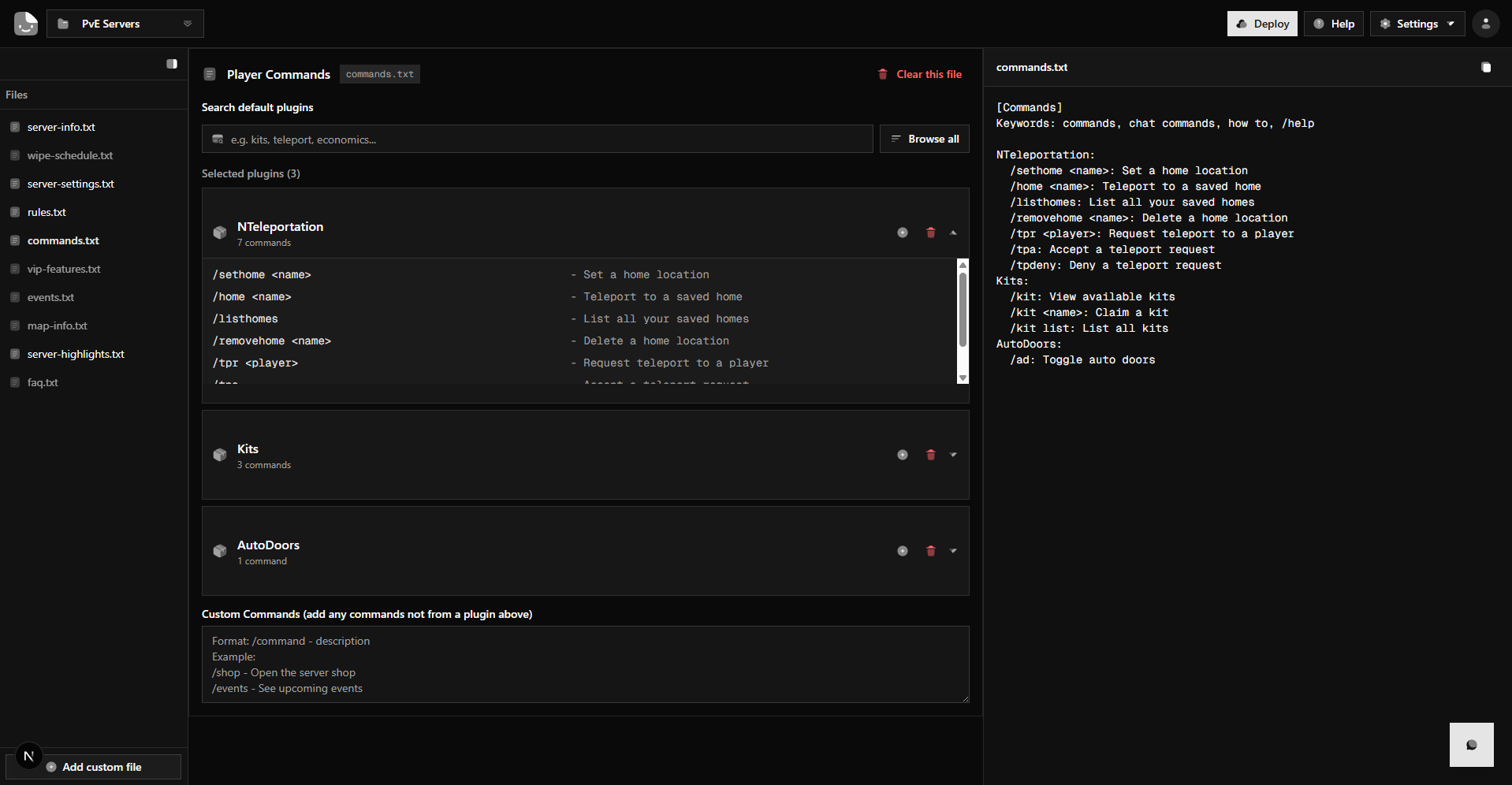Copy commands.txt preview with clipboard icon
This screenshot has height=785, width=1512.
(x=1486, y=68)
